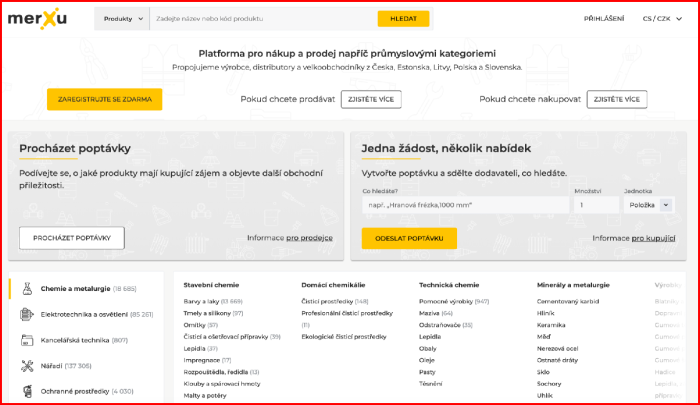Viewport: 700px width, 405px height.
Task: Open Impregnace subcategory
Action: pos(207,360)
